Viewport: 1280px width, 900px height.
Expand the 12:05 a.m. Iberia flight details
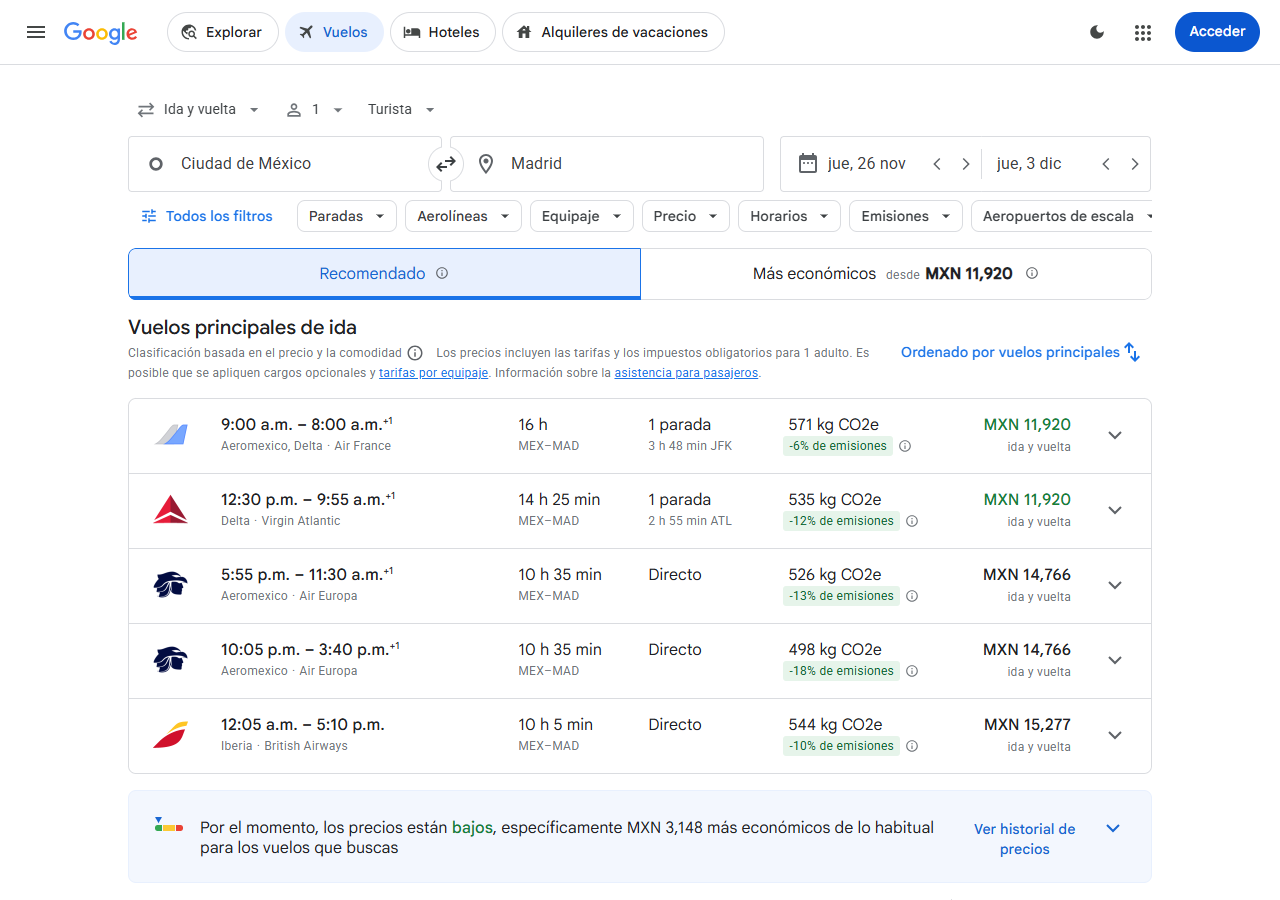coord(1115,735)
